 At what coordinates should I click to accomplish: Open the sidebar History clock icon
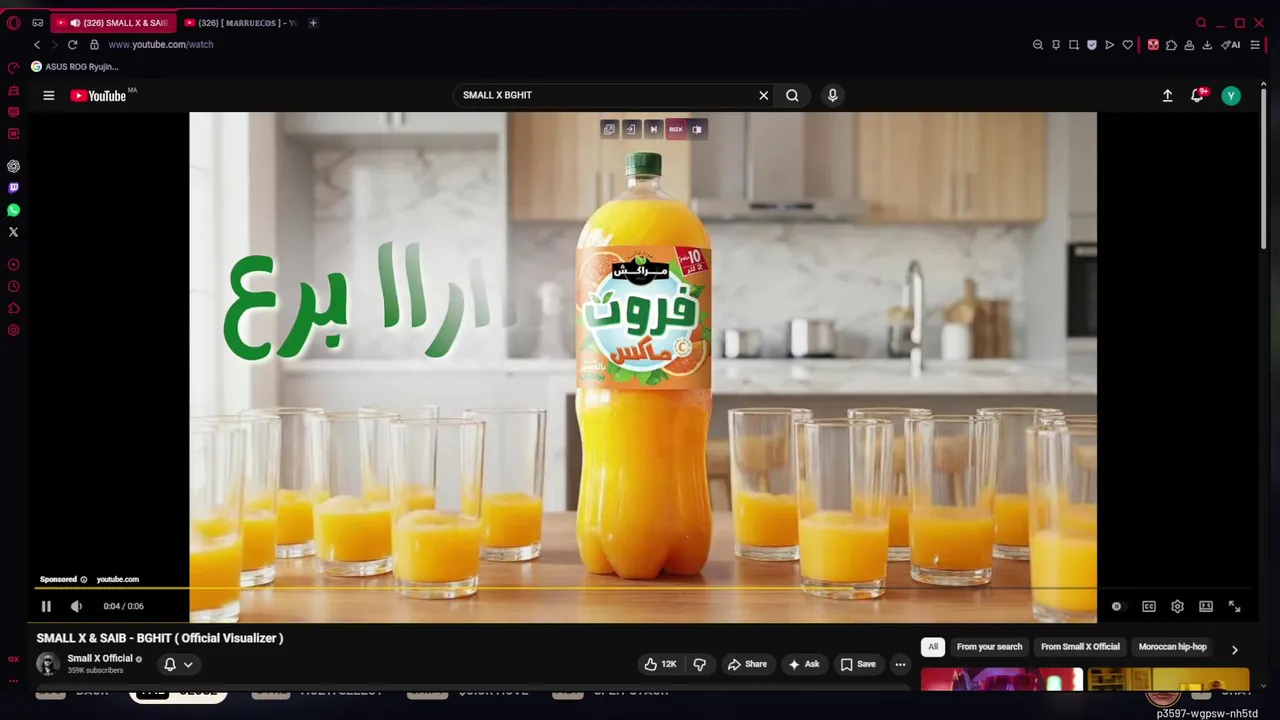tap(13, 287)
